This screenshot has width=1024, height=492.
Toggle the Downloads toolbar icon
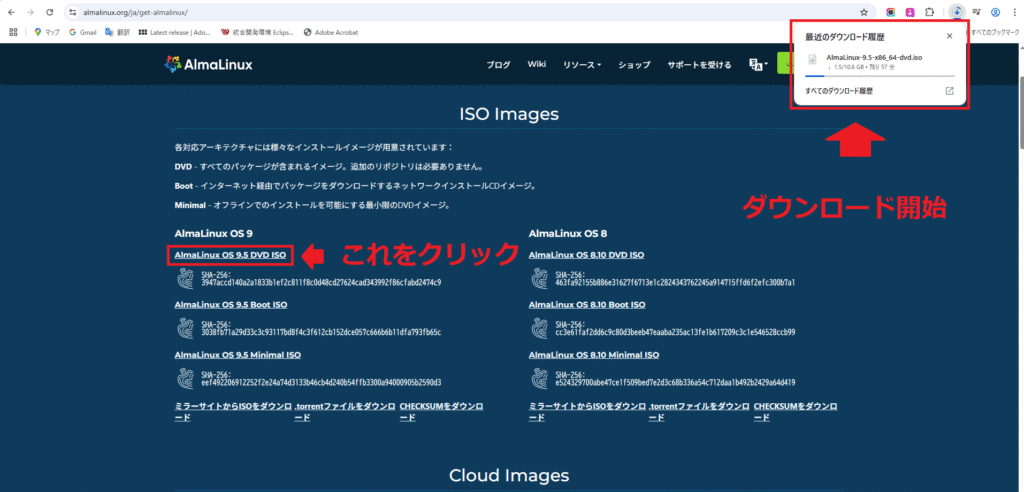(957, 12)
